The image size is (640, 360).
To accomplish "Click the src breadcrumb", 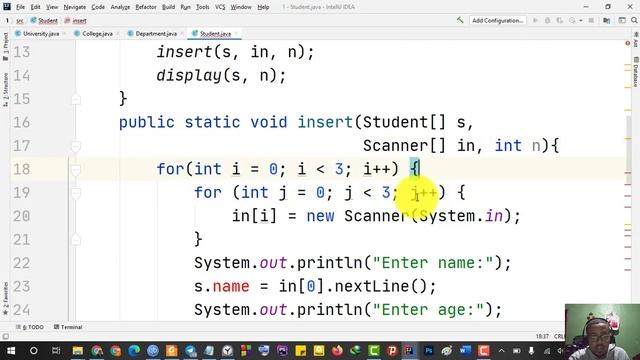I will pos(20,20).
